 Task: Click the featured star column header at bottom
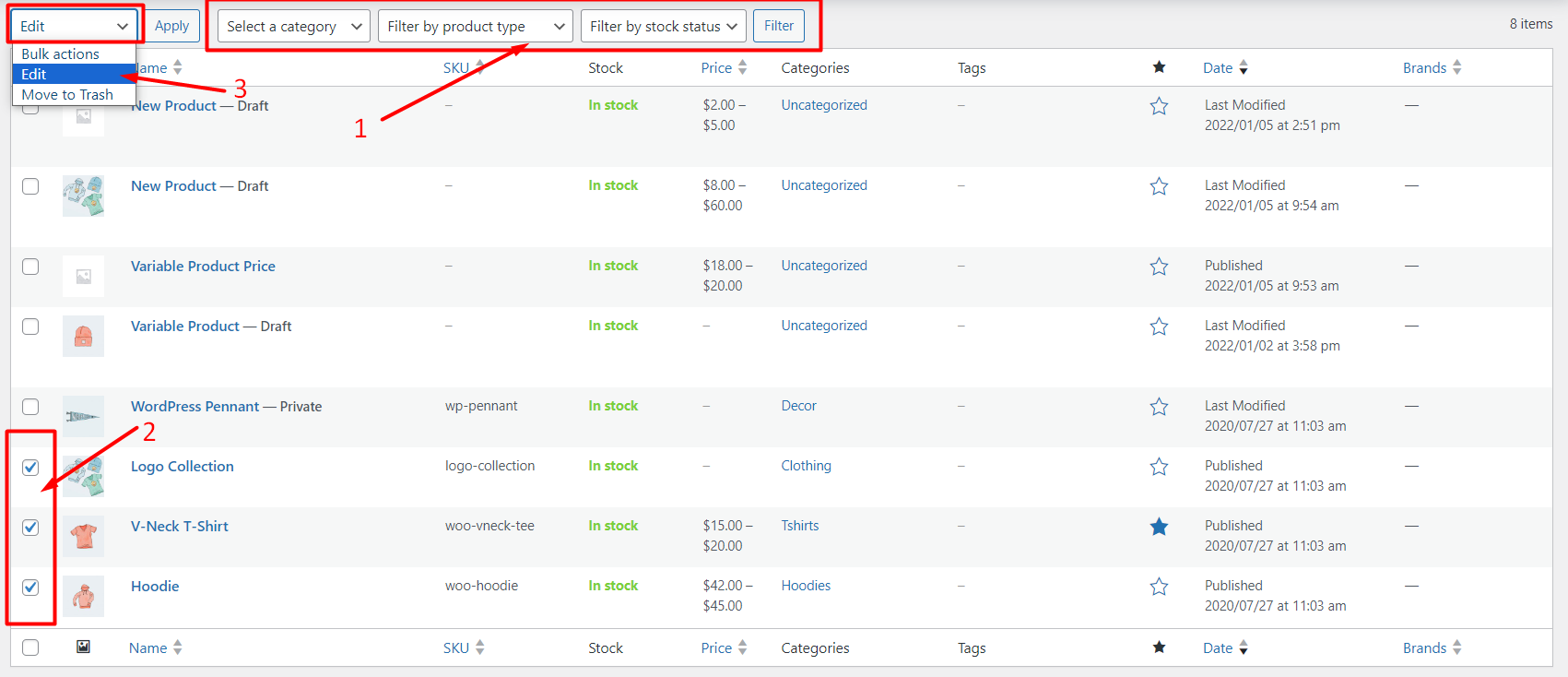1159,647
